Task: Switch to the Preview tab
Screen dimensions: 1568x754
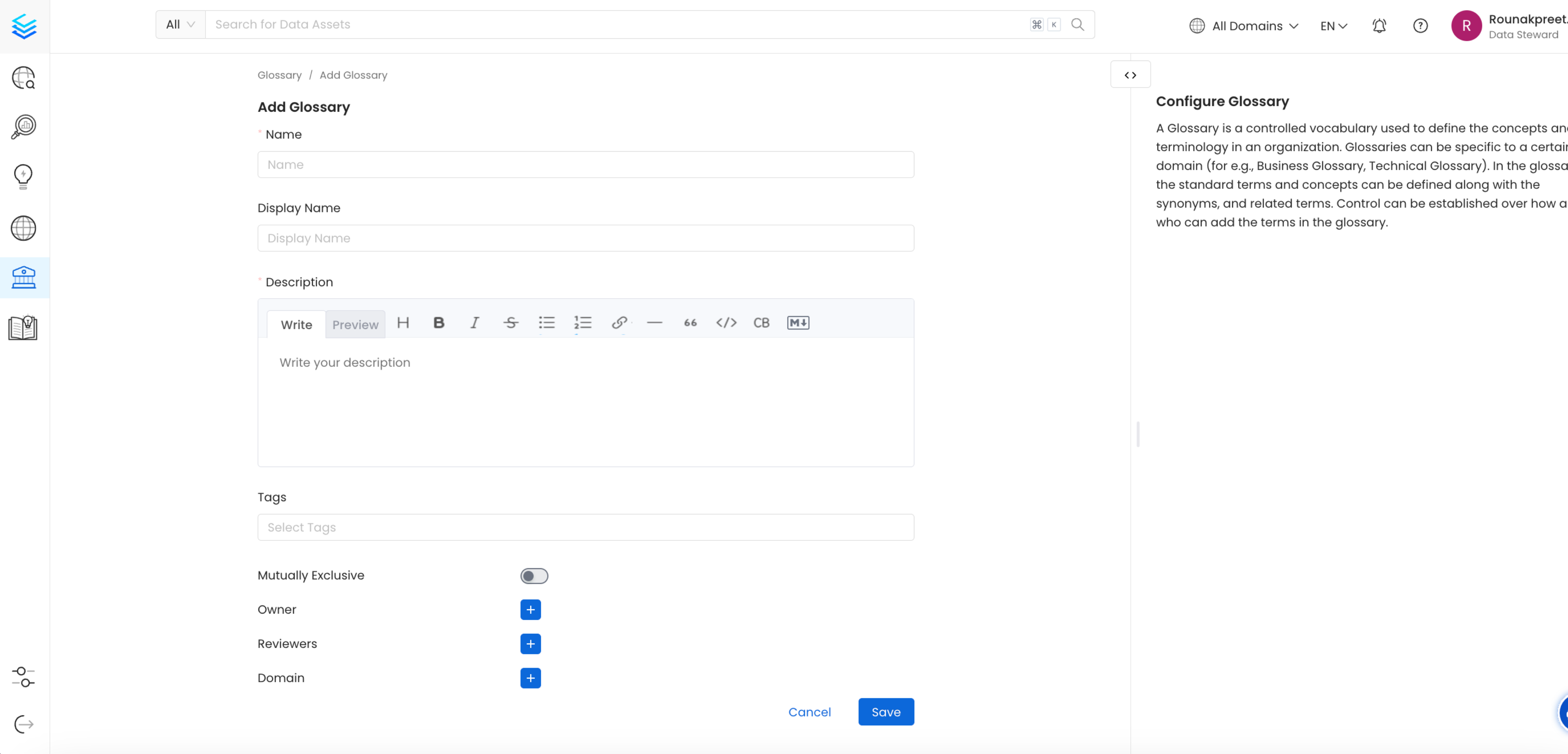Action: point(356,325)
